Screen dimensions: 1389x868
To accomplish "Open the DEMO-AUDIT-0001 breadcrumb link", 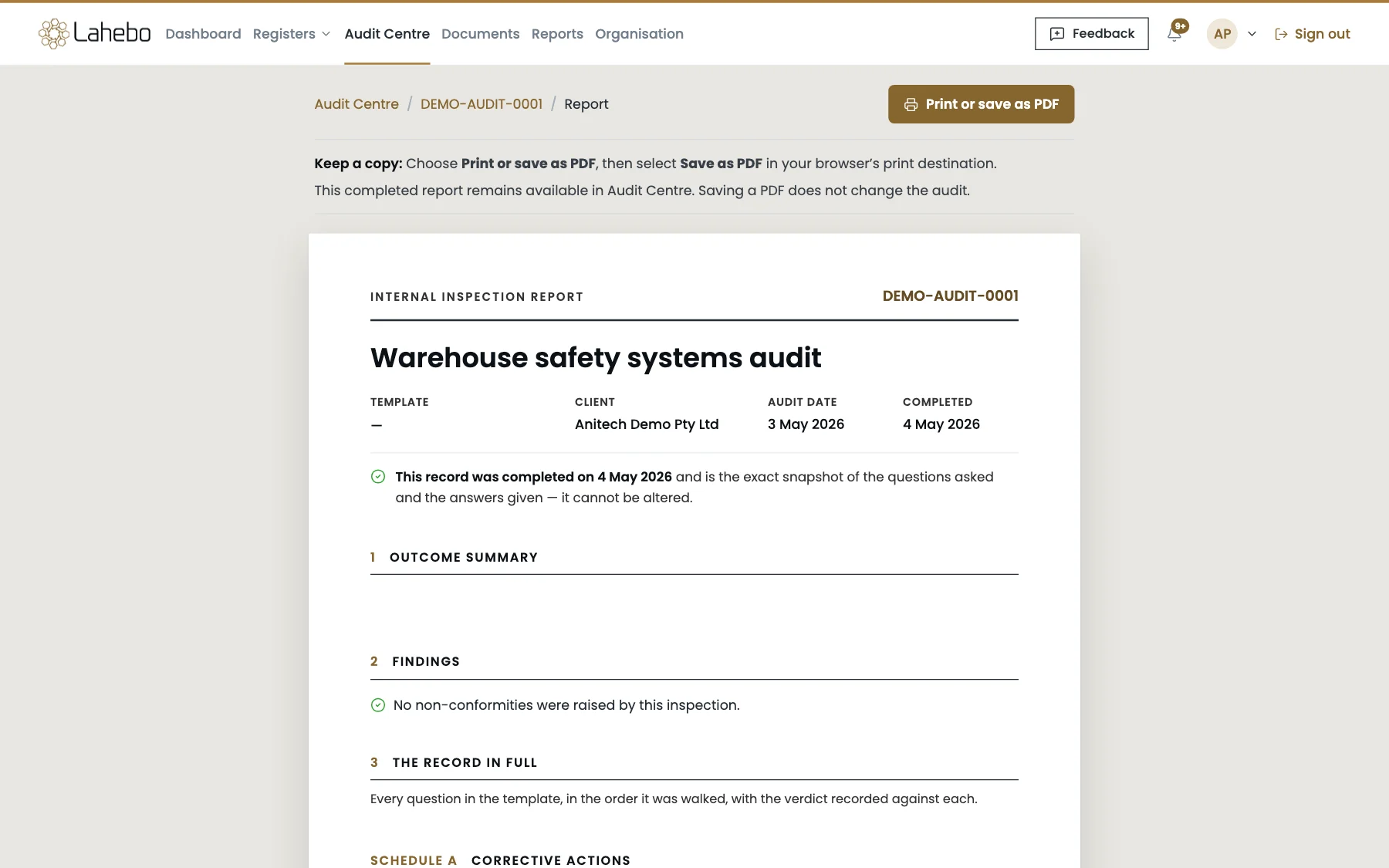I will tap(482, 104).
